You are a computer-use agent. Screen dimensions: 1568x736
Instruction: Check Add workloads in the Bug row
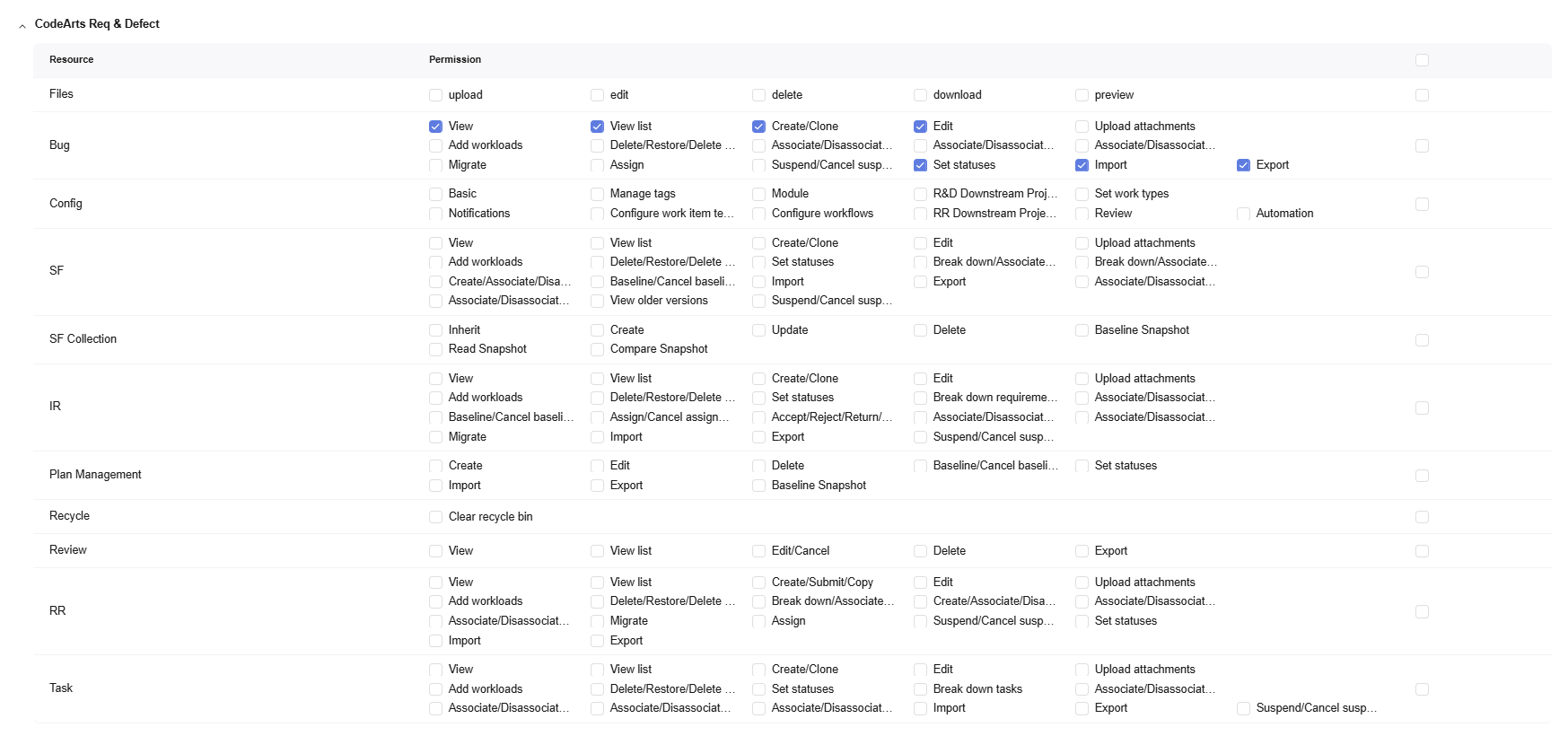(435, 145)
